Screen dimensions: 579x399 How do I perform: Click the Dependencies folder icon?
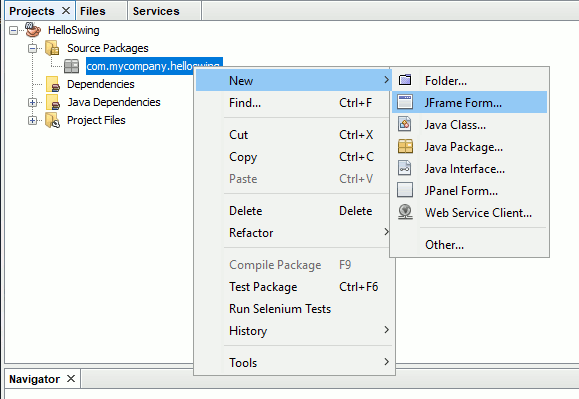click(53, 84)
